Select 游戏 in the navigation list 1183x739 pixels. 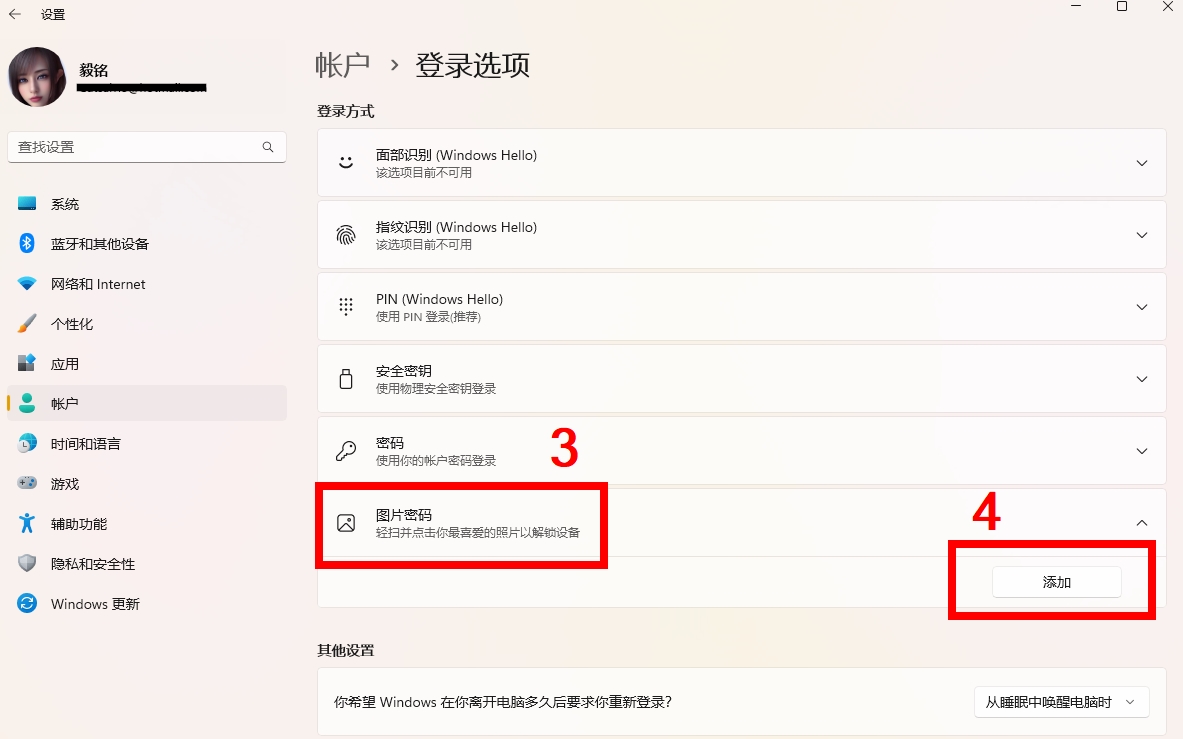pyautogui.click(x=64, y=483)
